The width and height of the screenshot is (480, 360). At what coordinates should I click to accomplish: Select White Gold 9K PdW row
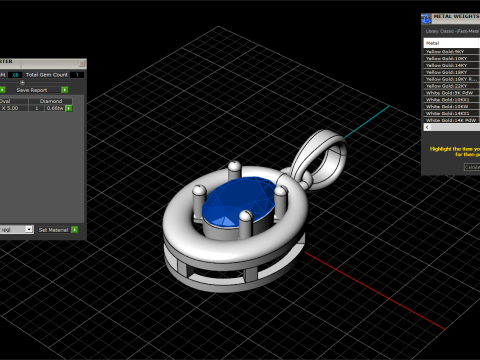click(x=452, y=93)
